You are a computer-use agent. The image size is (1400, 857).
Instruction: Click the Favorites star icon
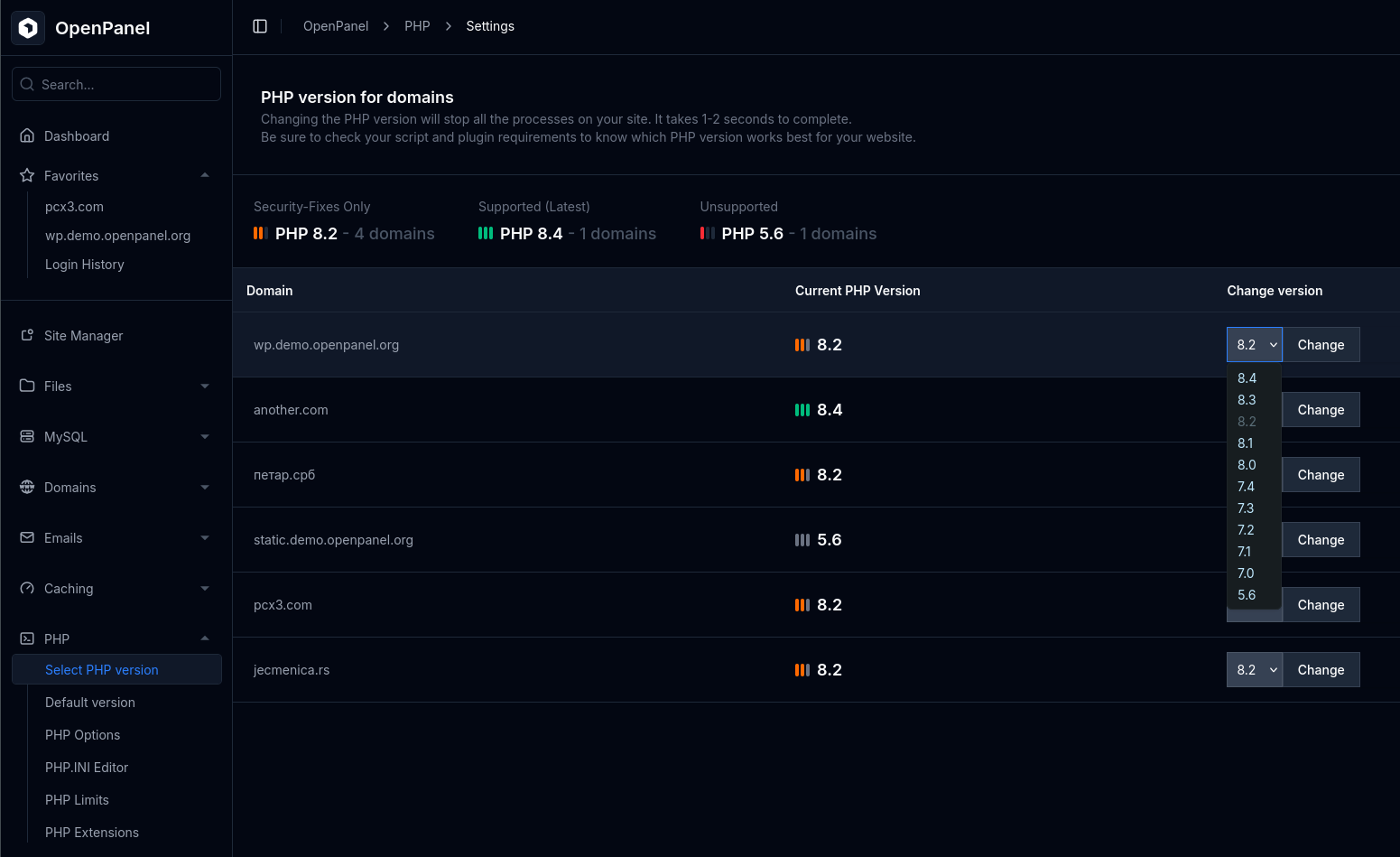pyautogui.click(x=27, y=175)
